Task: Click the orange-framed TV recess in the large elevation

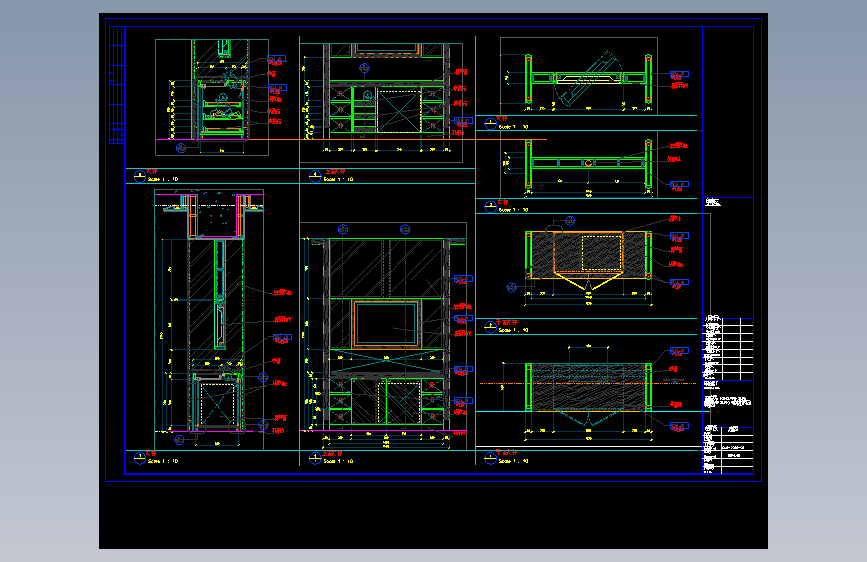Action: point(386,324)
